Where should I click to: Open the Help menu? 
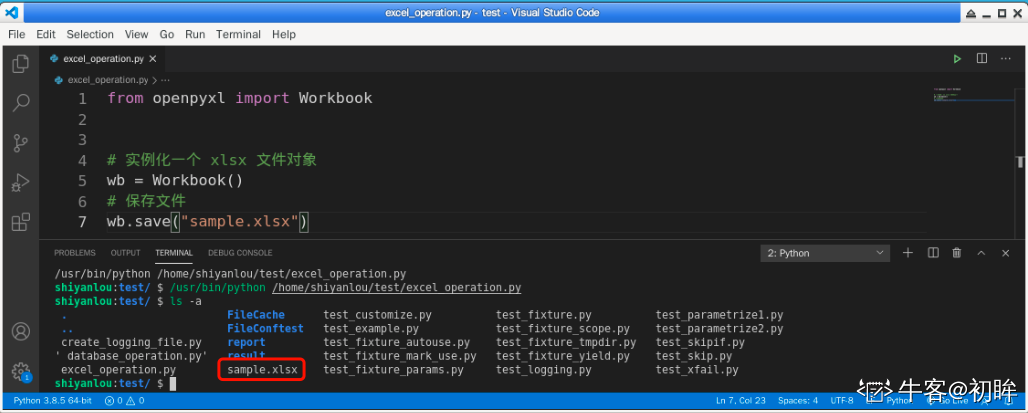pyautogui.click(x=284, y=34)
